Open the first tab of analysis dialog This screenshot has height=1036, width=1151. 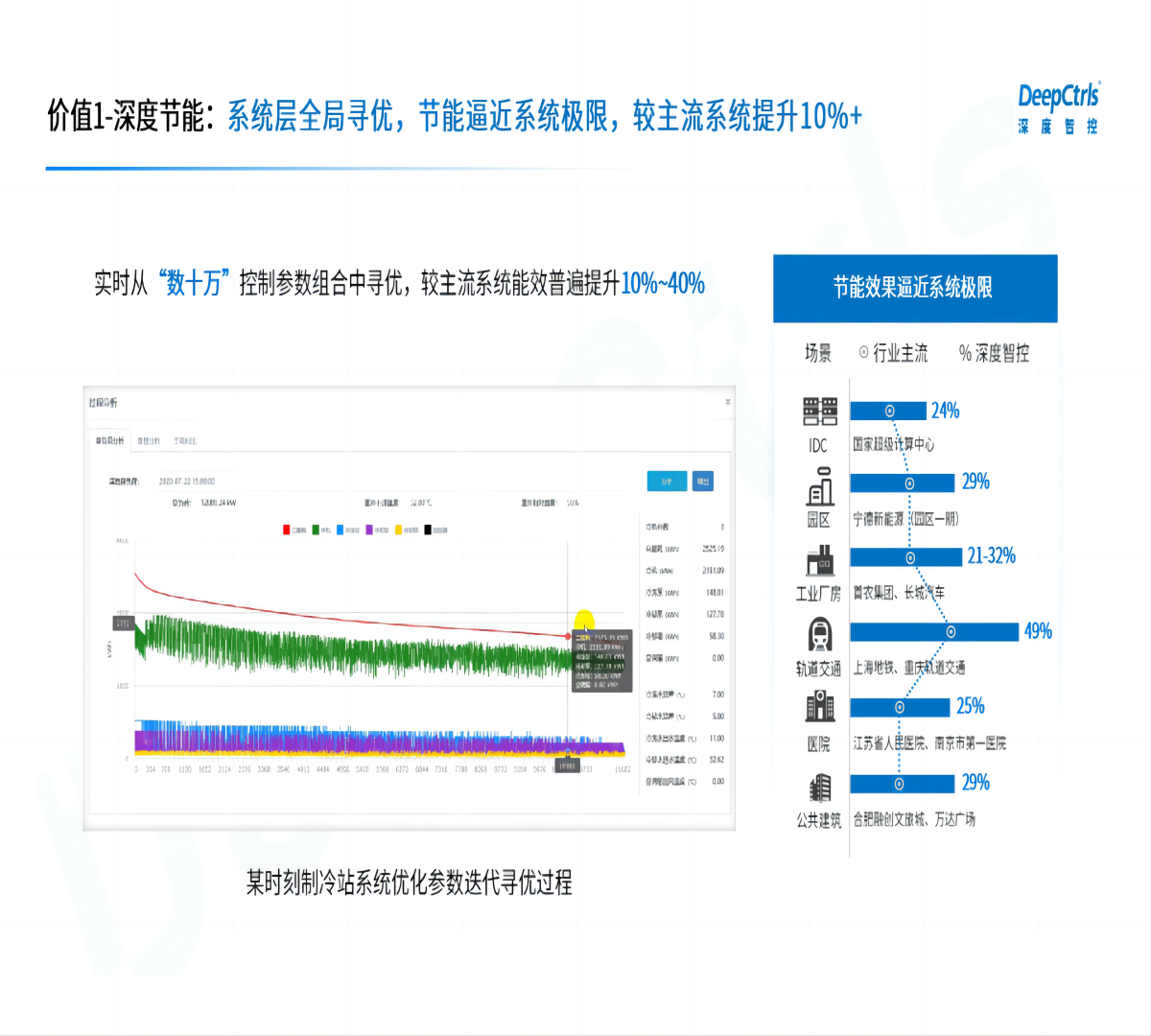109,441
